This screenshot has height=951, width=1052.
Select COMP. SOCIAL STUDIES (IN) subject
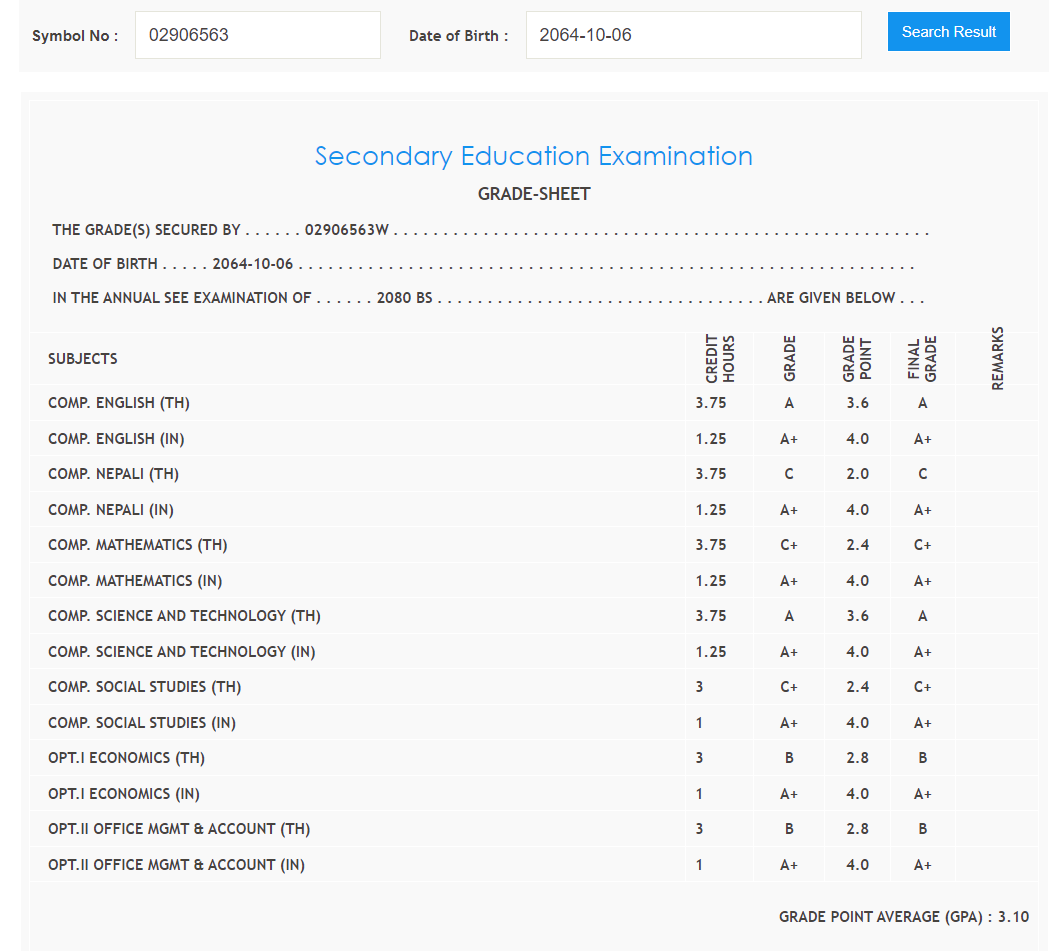142,723
